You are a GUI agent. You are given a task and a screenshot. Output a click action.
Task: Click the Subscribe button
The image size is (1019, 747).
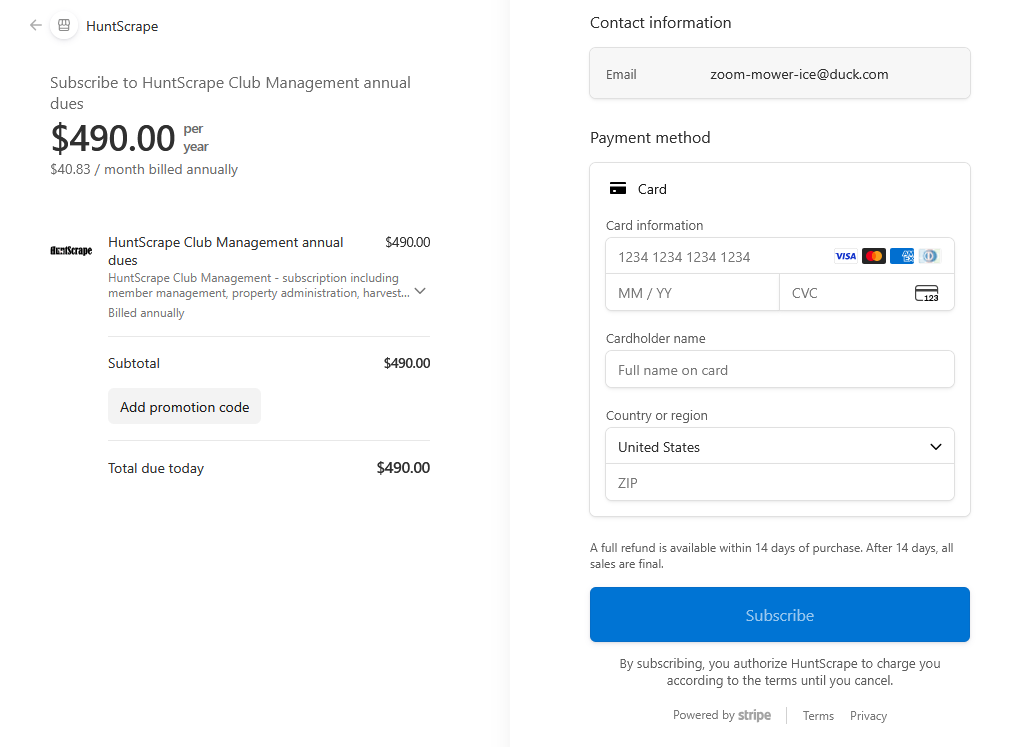pyautogui.click(x=779, y=614)
